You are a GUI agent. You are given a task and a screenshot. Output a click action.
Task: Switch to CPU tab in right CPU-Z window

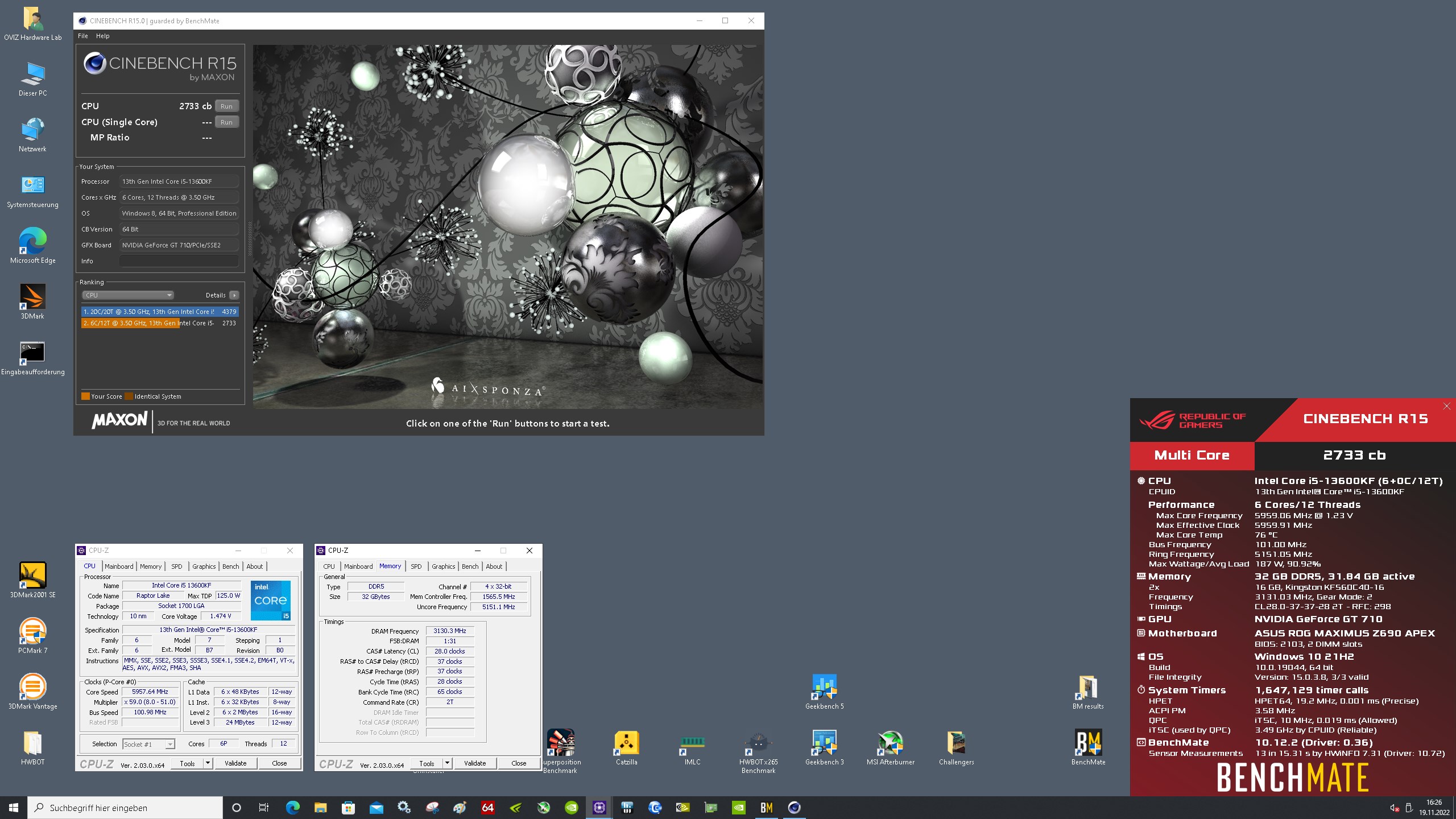pos(329,566)
